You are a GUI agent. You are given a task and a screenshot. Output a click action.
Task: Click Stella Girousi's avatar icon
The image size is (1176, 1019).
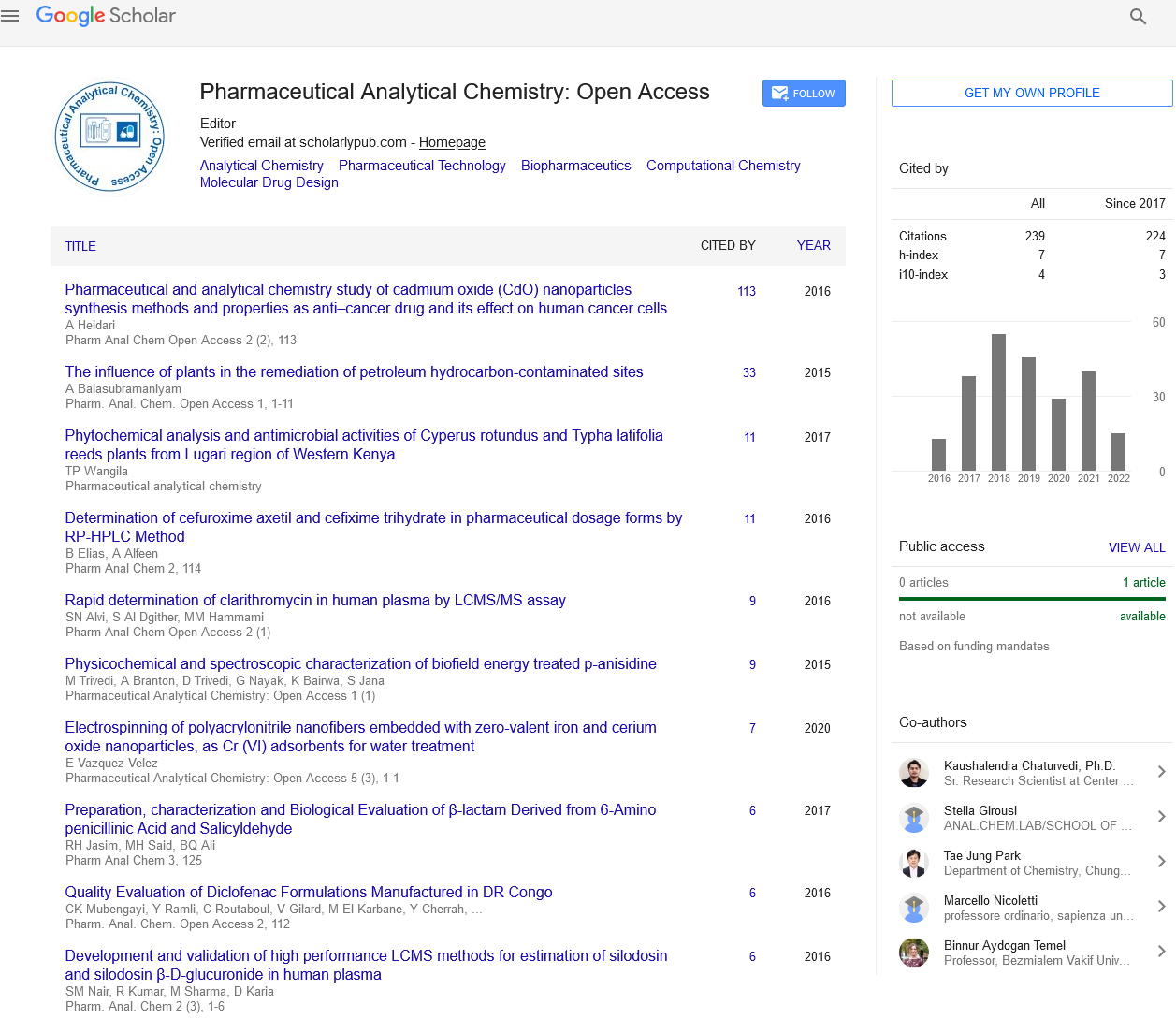(914, 818)
